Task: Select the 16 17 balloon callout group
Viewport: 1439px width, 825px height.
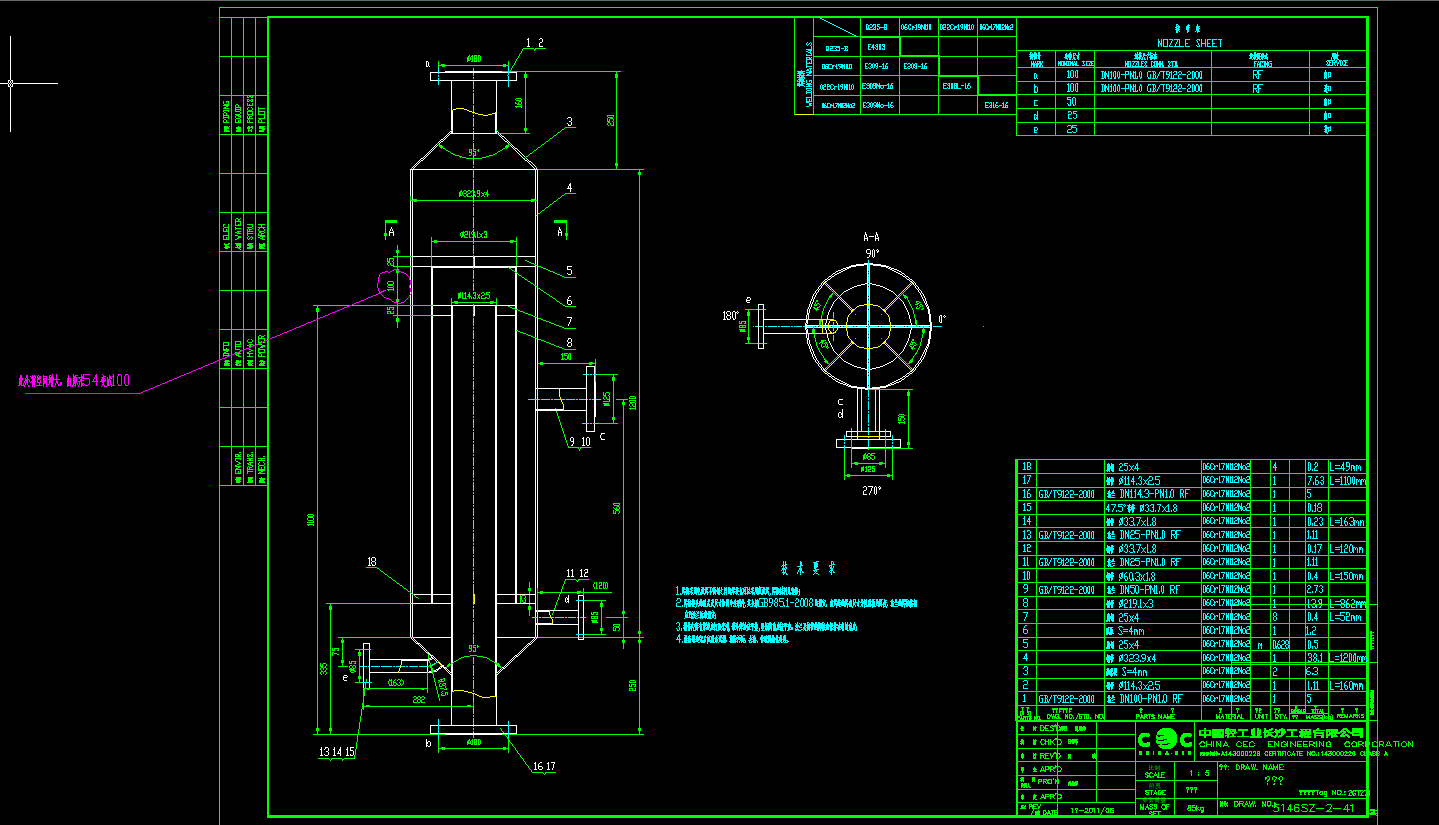Action: pyautogui.click(x=544, y=767)
